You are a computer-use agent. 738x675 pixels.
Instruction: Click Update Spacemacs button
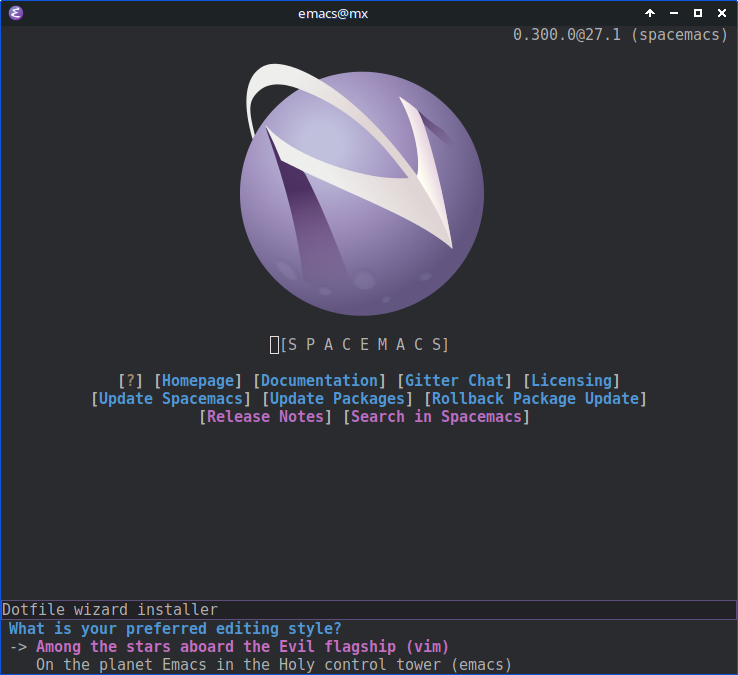coord(171,399)
